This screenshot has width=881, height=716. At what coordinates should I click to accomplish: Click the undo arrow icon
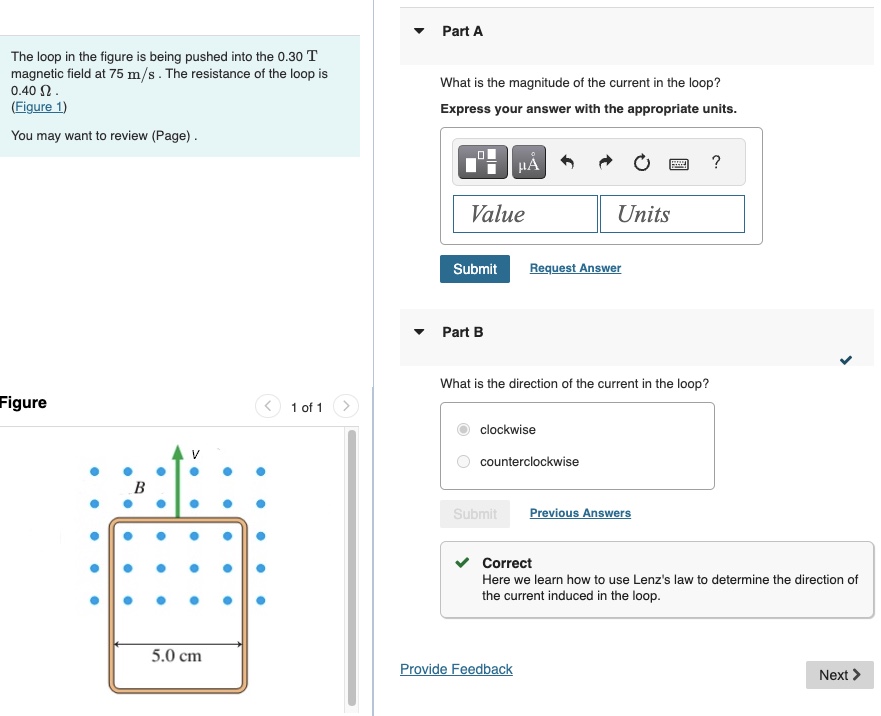click(x=566, y=162)
